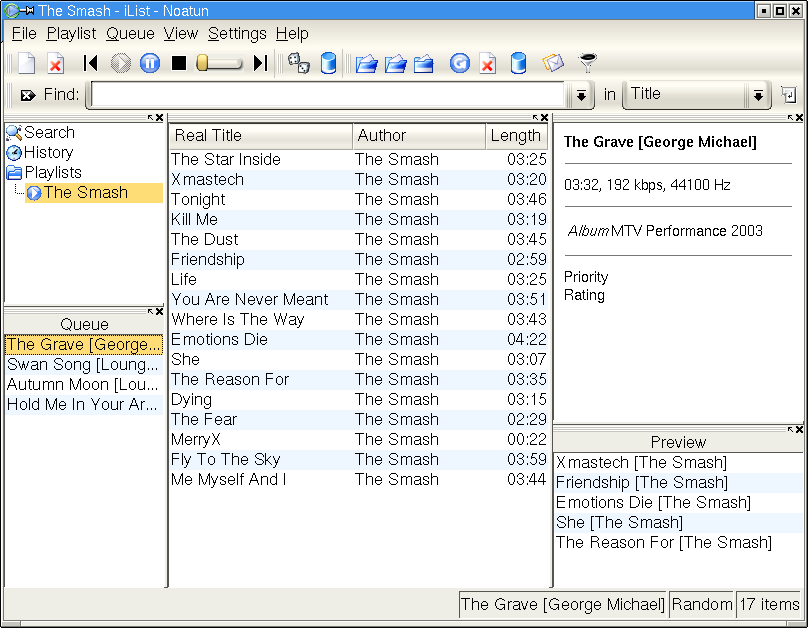Click the greyed-out play button
The image size is (808, 628).
click(x=121, y=63)
